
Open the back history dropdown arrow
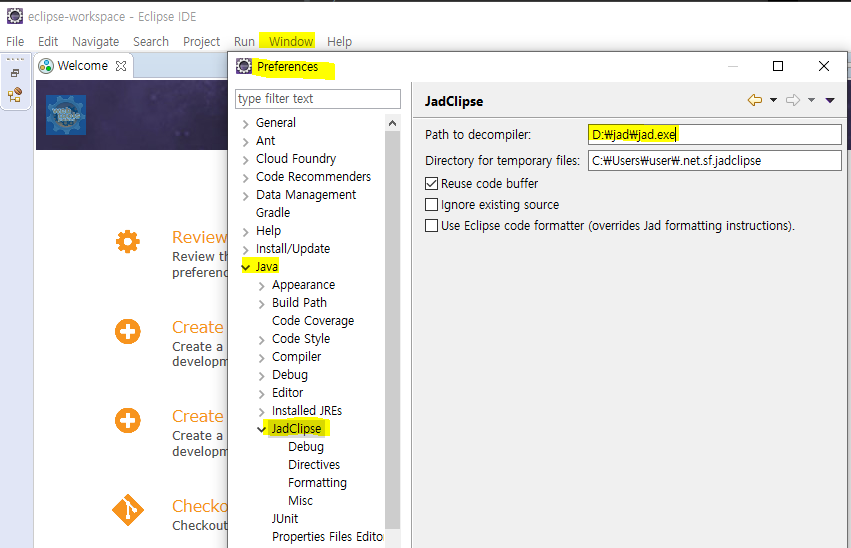773,100
